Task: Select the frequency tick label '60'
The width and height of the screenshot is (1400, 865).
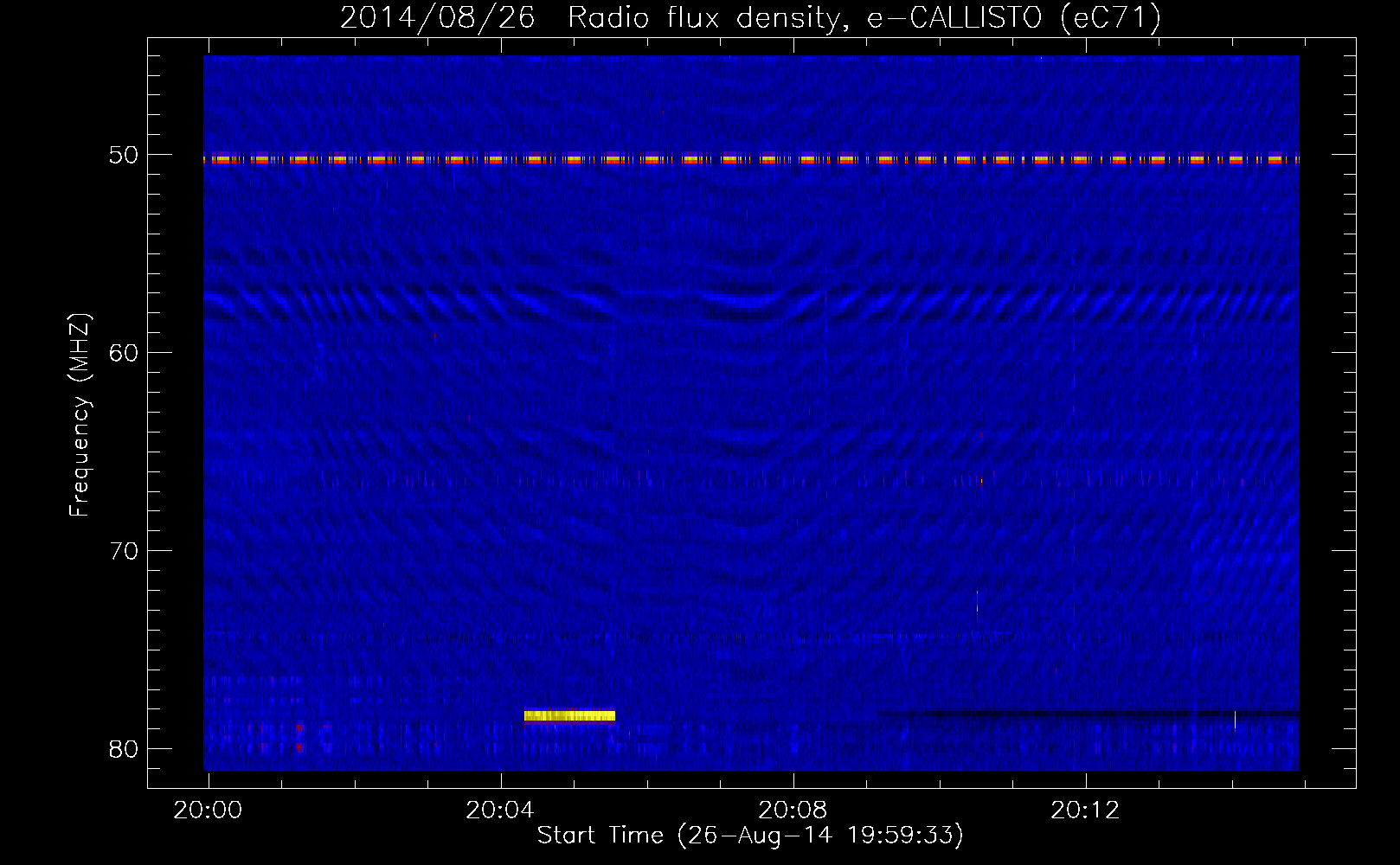Action: [x=124, y=352]
